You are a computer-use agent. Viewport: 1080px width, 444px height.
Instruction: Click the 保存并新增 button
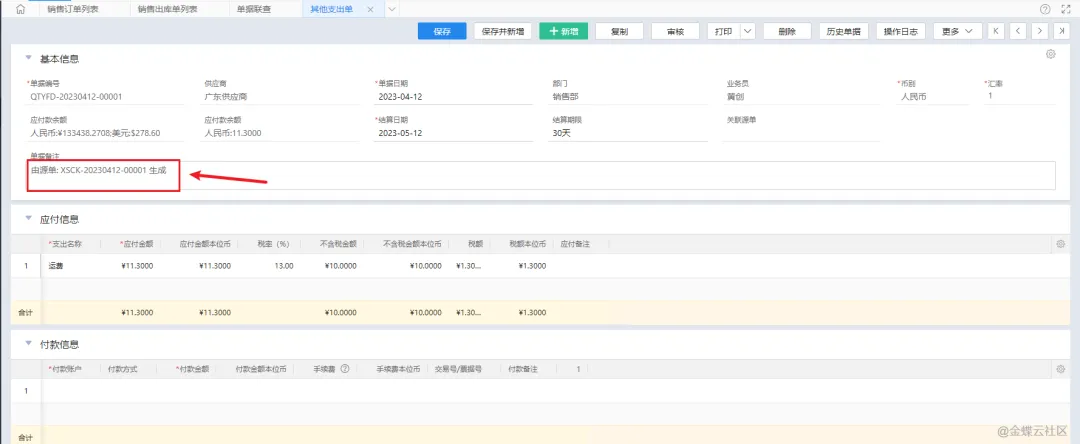coord(503,31)
